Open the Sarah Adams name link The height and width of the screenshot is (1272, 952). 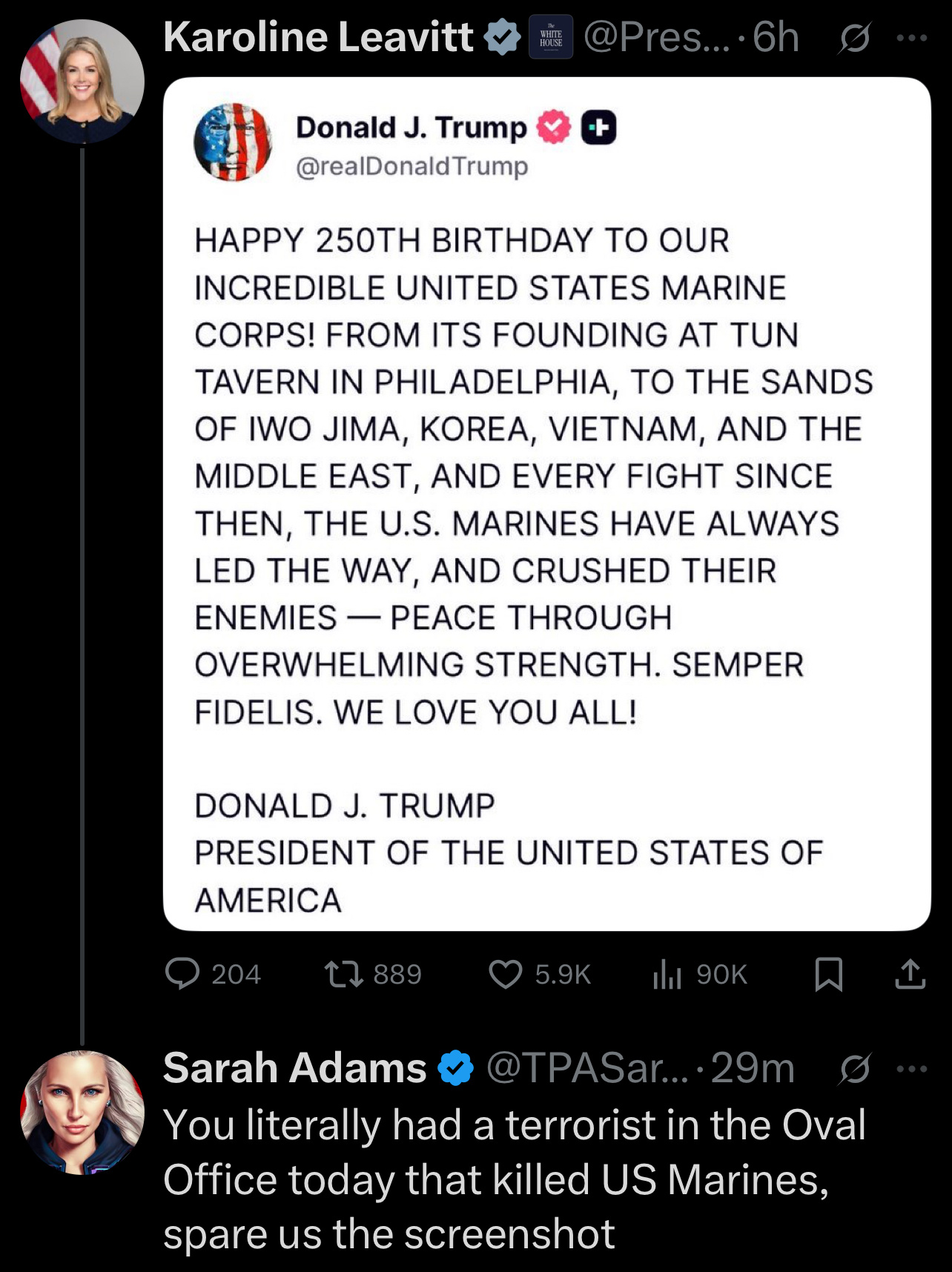coord(294,1069)
